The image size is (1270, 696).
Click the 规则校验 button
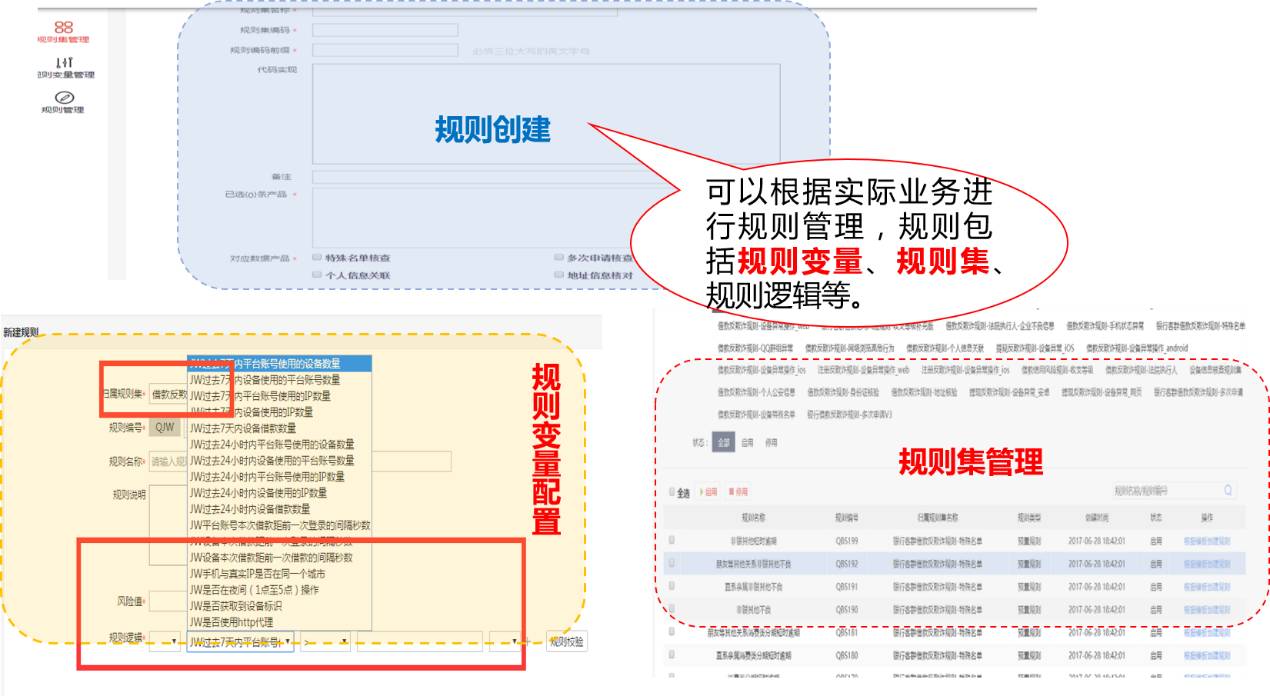tap(566, 641)
